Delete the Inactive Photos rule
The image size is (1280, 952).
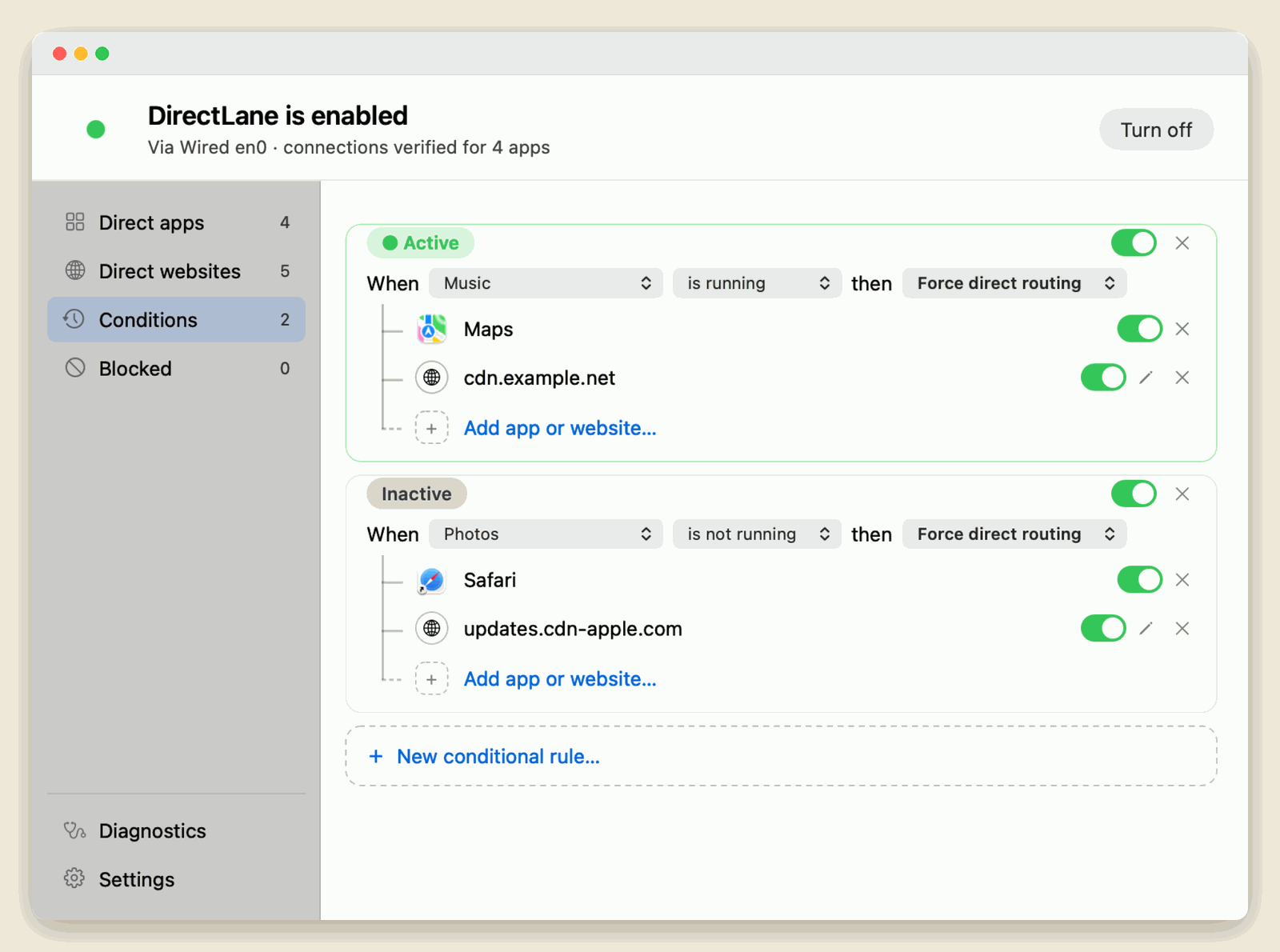tap(1182, 494)
